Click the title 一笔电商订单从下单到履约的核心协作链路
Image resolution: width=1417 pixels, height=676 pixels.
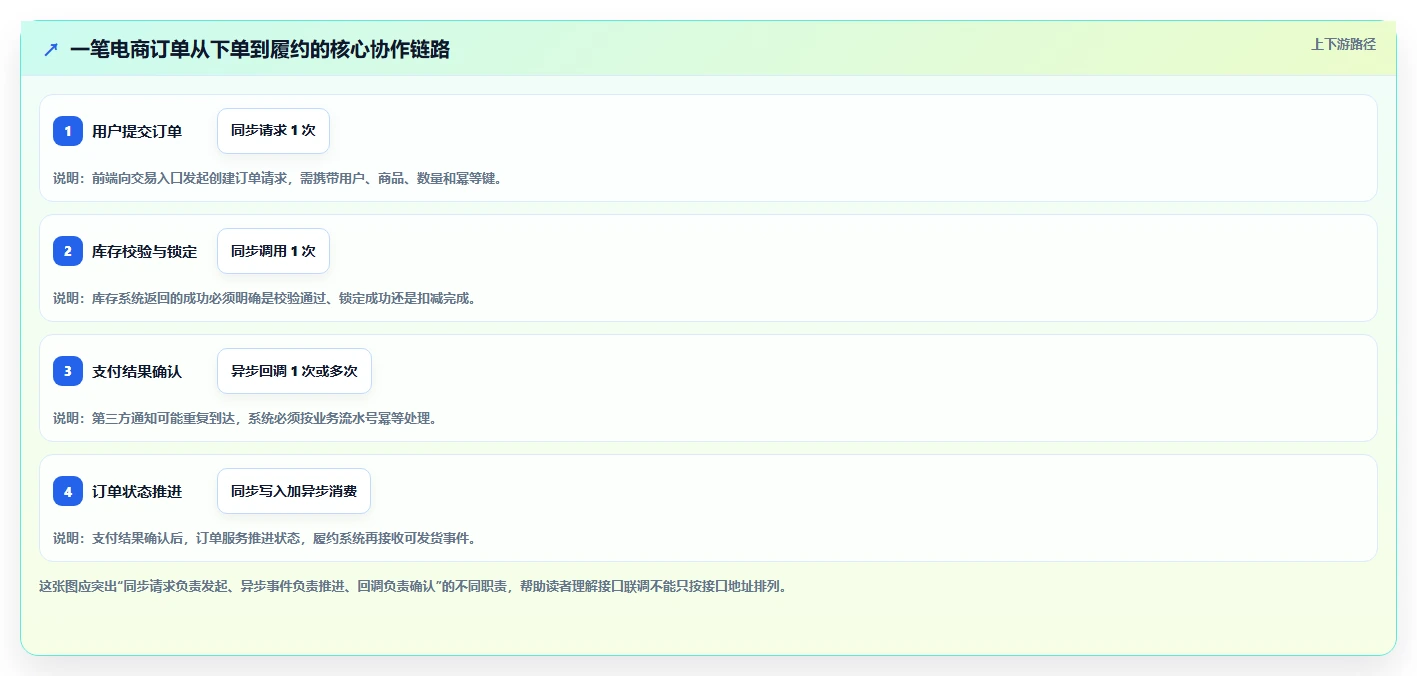tap(260, 49)
